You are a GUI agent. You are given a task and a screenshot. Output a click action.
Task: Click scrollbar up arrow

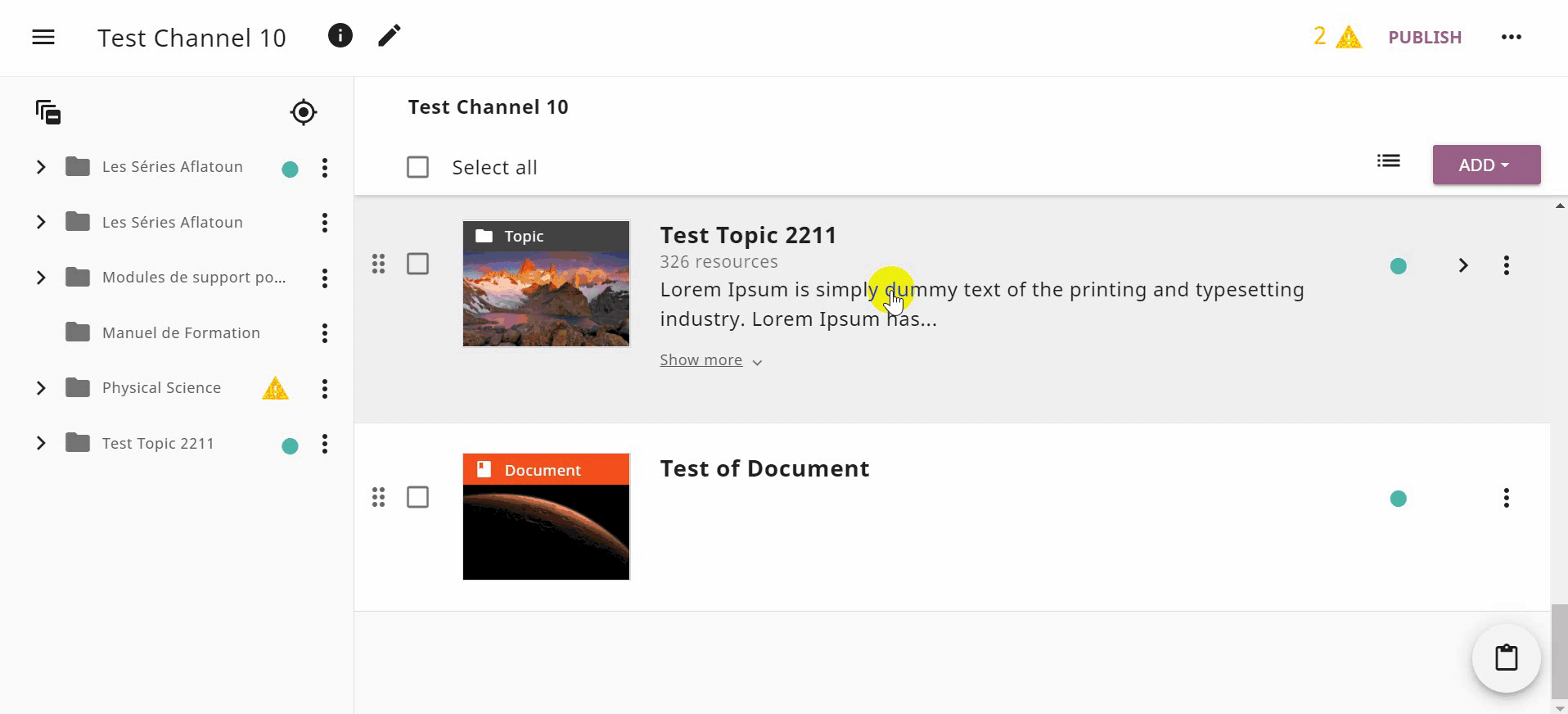pyautogui.click(x=1560, y=206)
